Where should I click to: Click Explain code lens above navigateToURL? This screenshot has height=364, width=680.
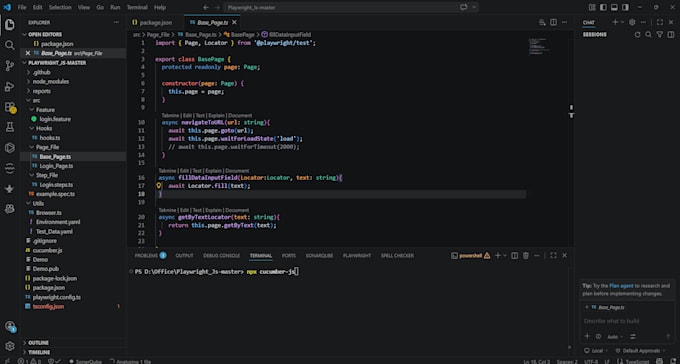216,115
